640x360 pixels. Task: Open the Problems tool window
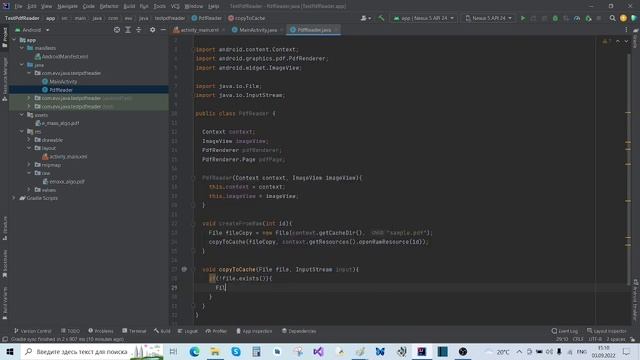click(x=101, y=331)
